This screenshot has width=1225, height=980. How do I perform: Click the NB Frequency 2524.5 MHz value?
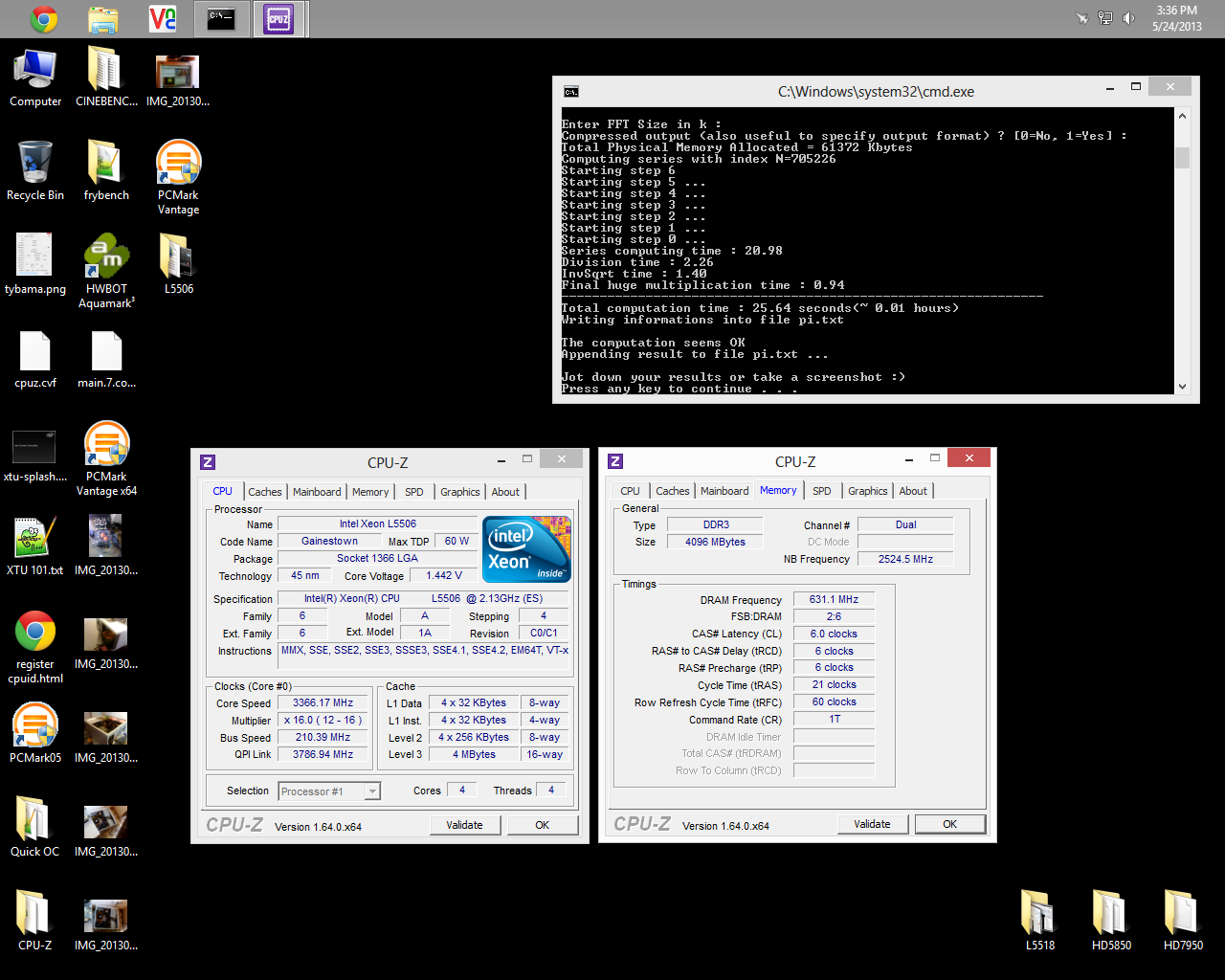[905, 559]
